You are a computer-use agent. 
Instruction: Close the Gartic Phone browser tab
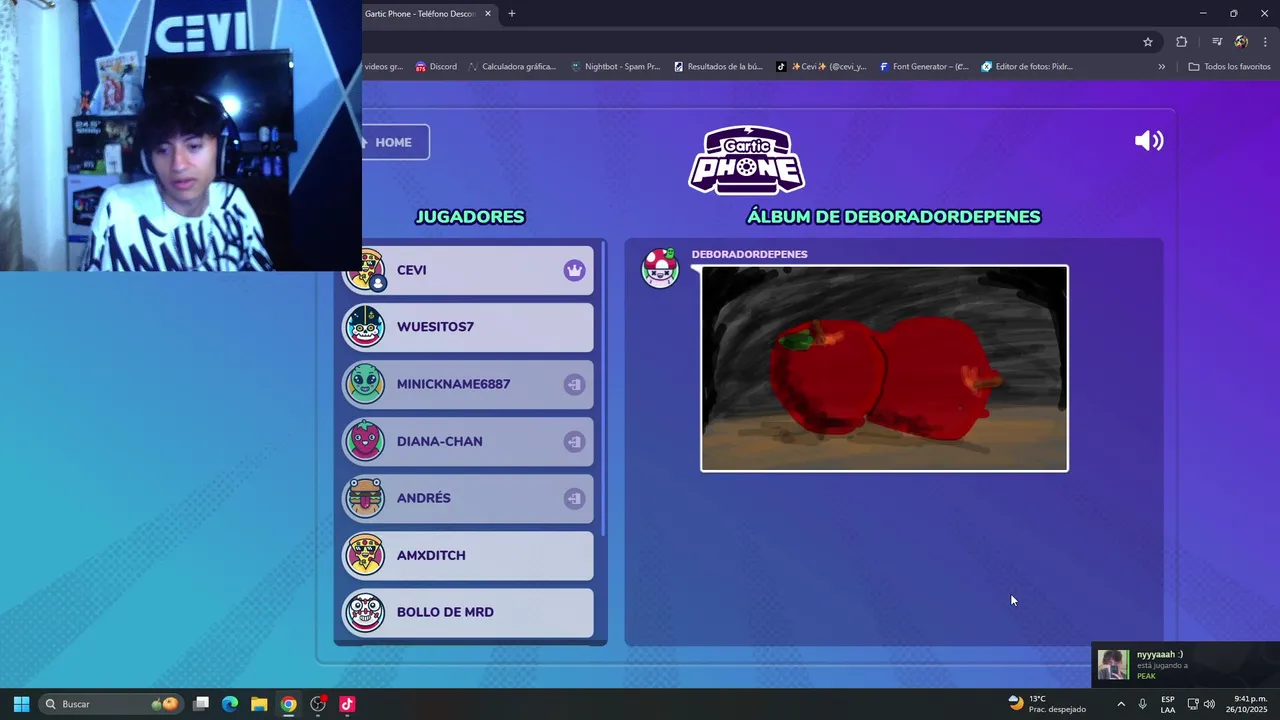tap(488, 14)
